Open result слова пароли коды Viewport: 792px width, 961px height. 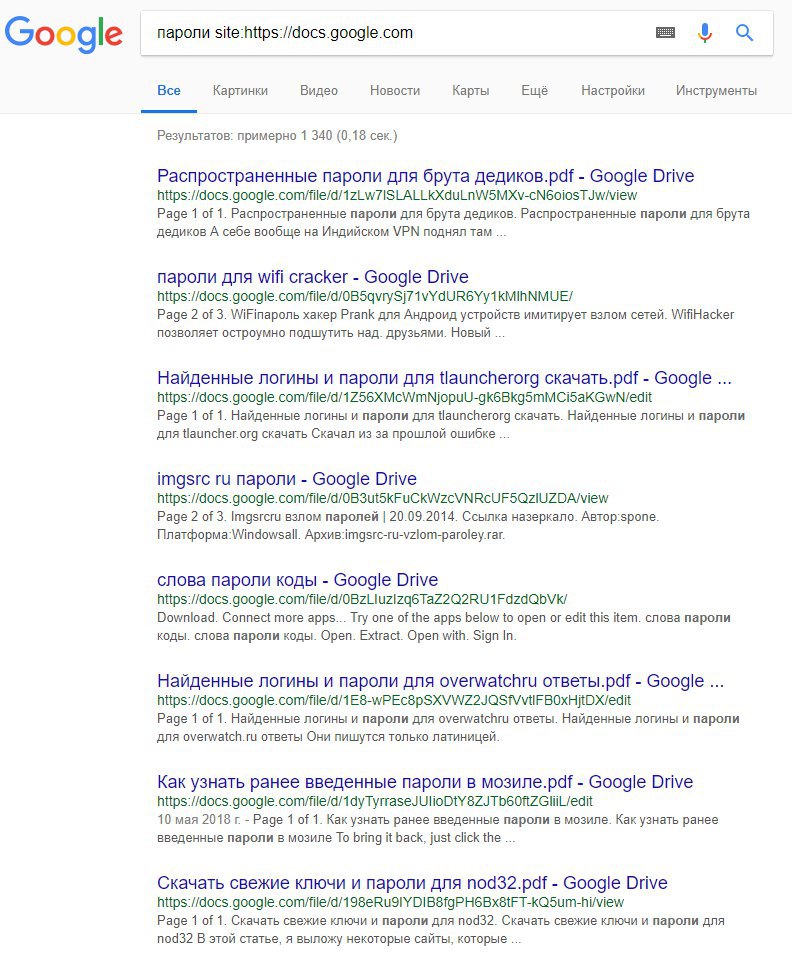pyautogui.click(x=297, y=580)
